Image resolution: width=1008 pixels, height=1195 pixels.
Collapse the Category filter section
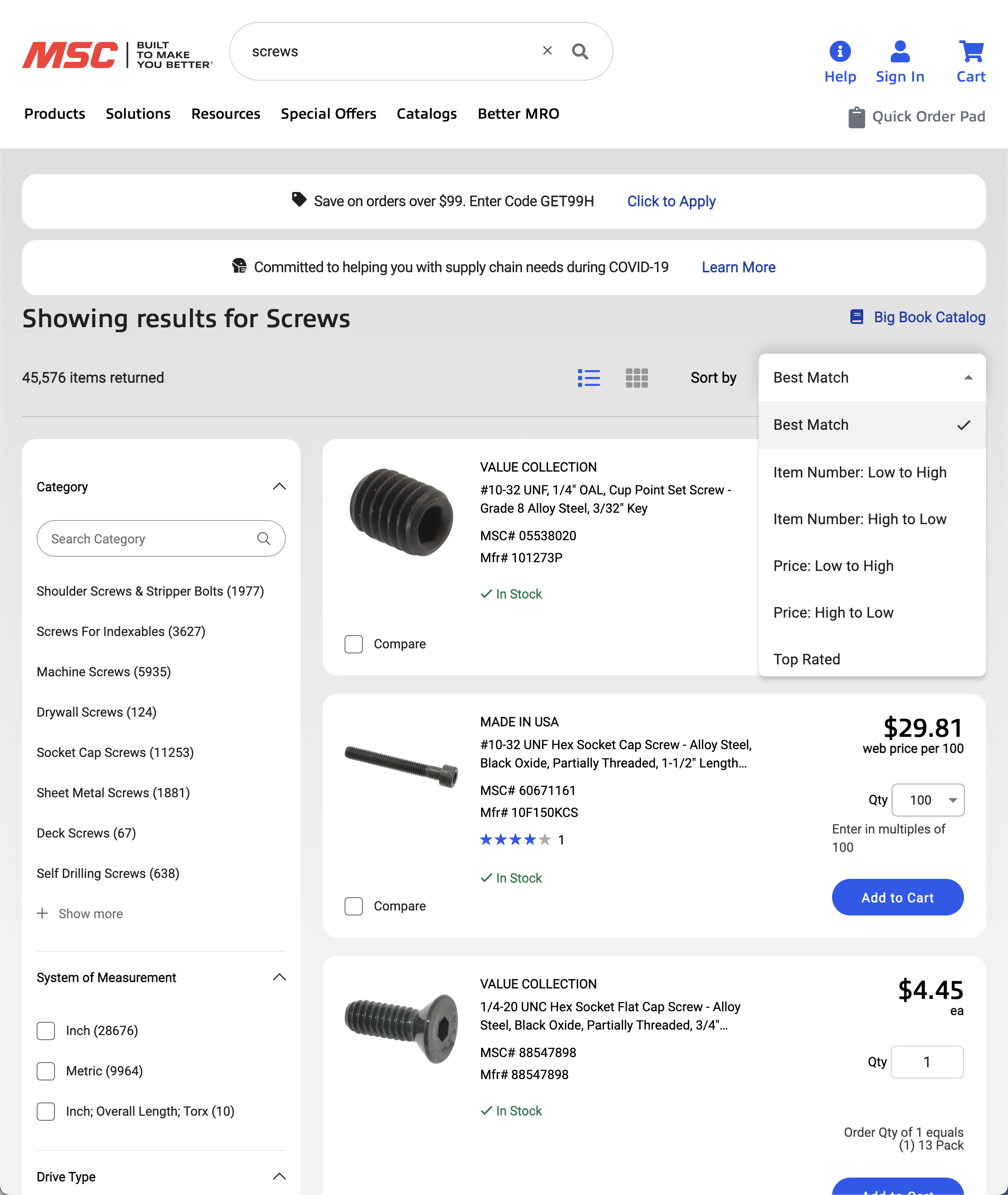point(279,486)
